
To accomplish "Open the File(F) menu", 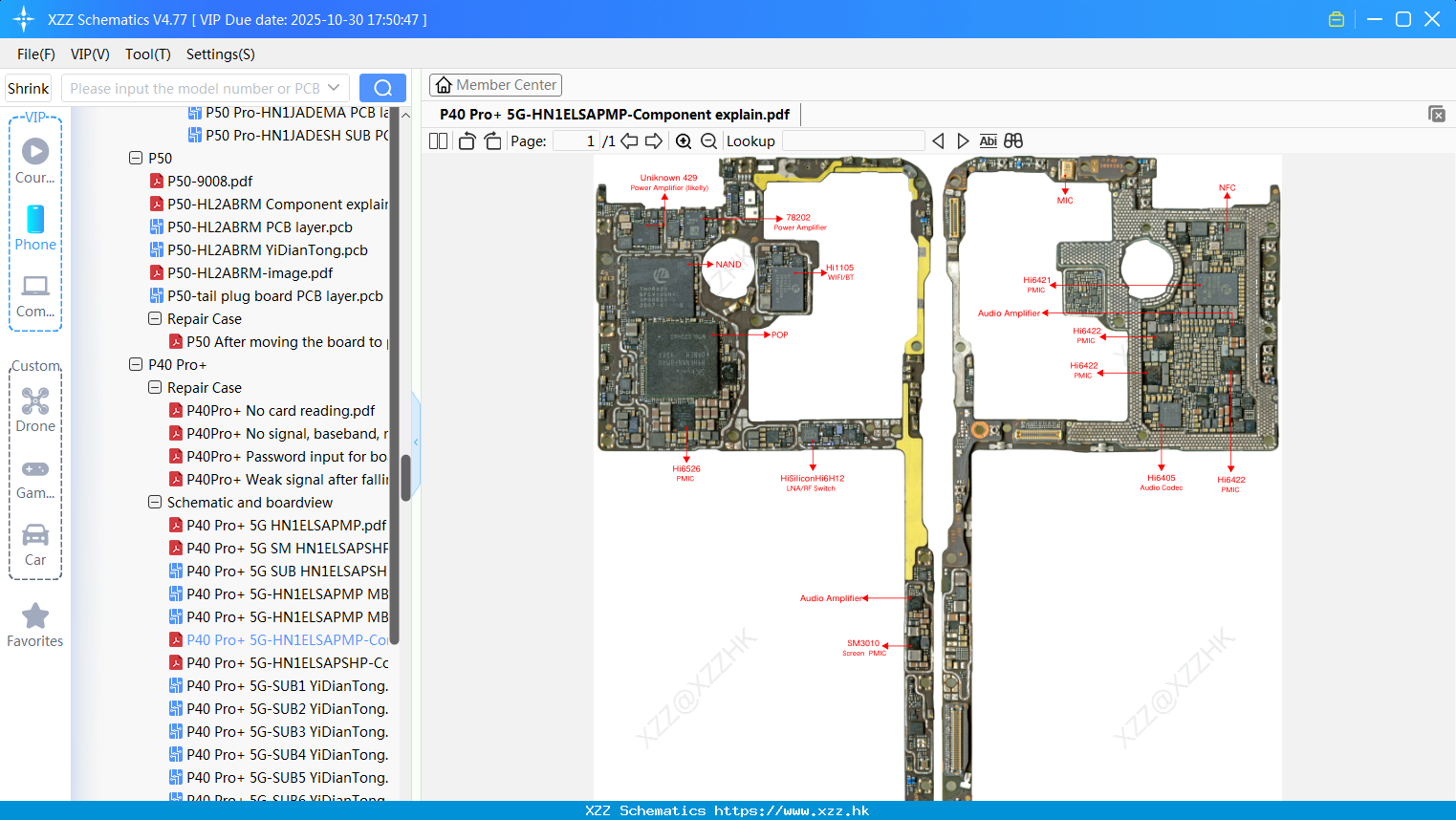I will (36, 54).
